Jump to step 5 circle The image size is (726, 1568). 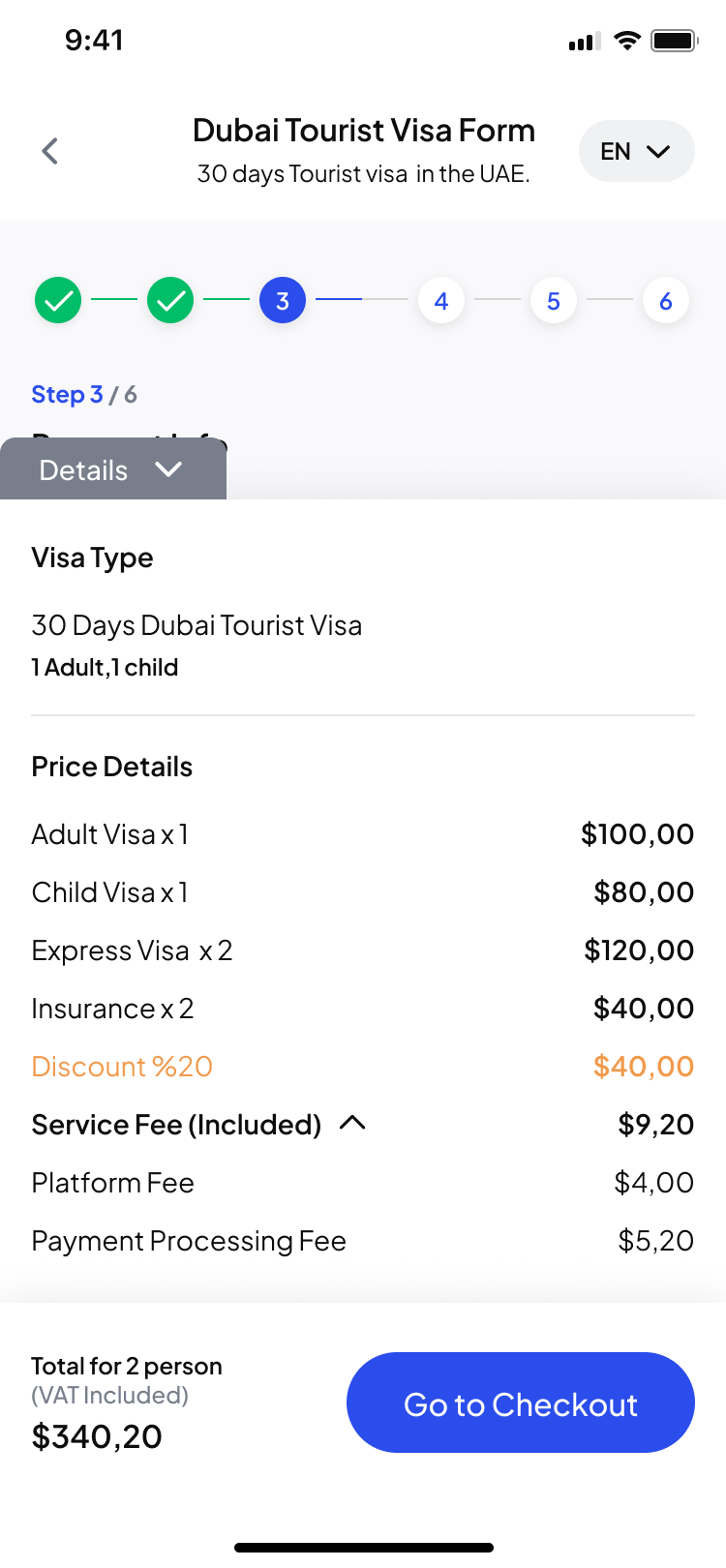pos(554,301)
